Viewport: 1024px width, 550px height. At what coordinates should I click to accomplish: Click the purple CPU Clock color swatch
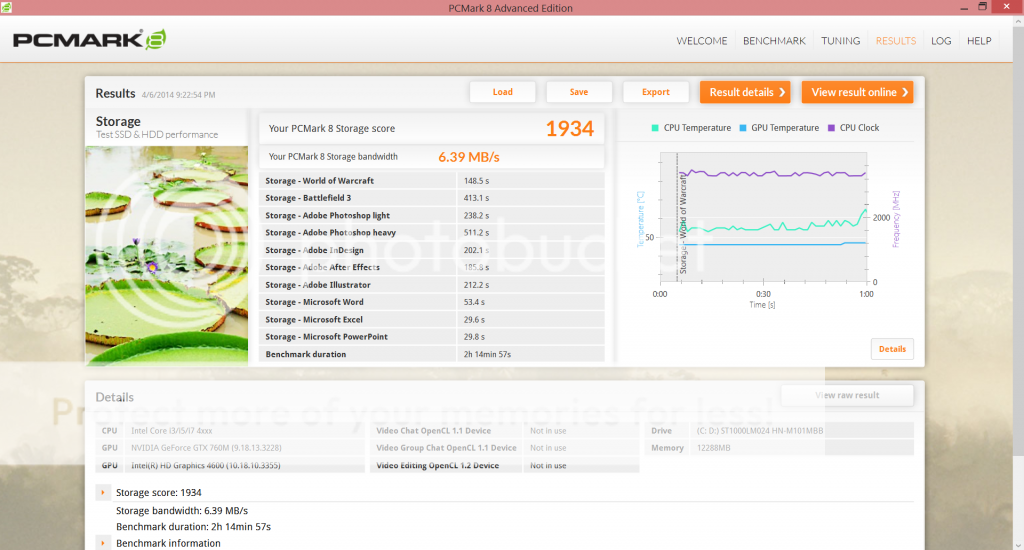(x=831, y=128)
